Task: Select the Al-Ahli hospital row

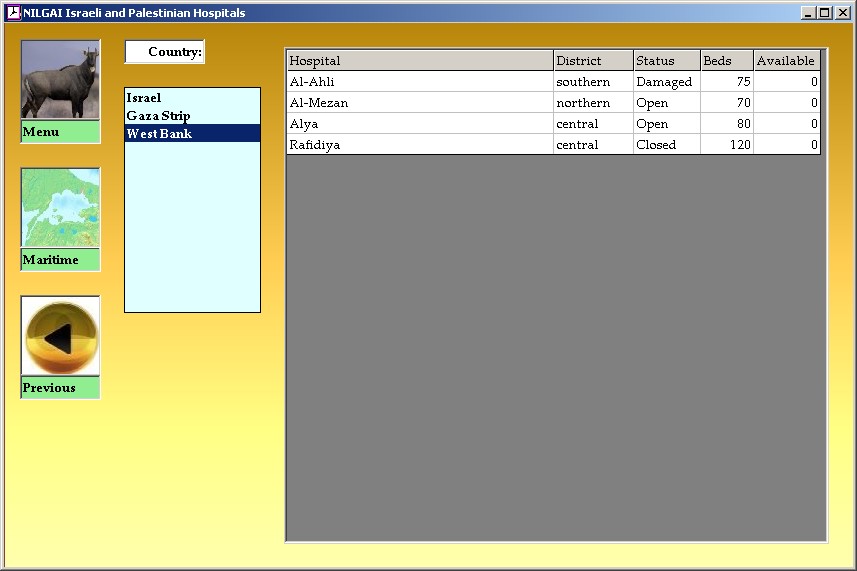Action: (419, 82)
